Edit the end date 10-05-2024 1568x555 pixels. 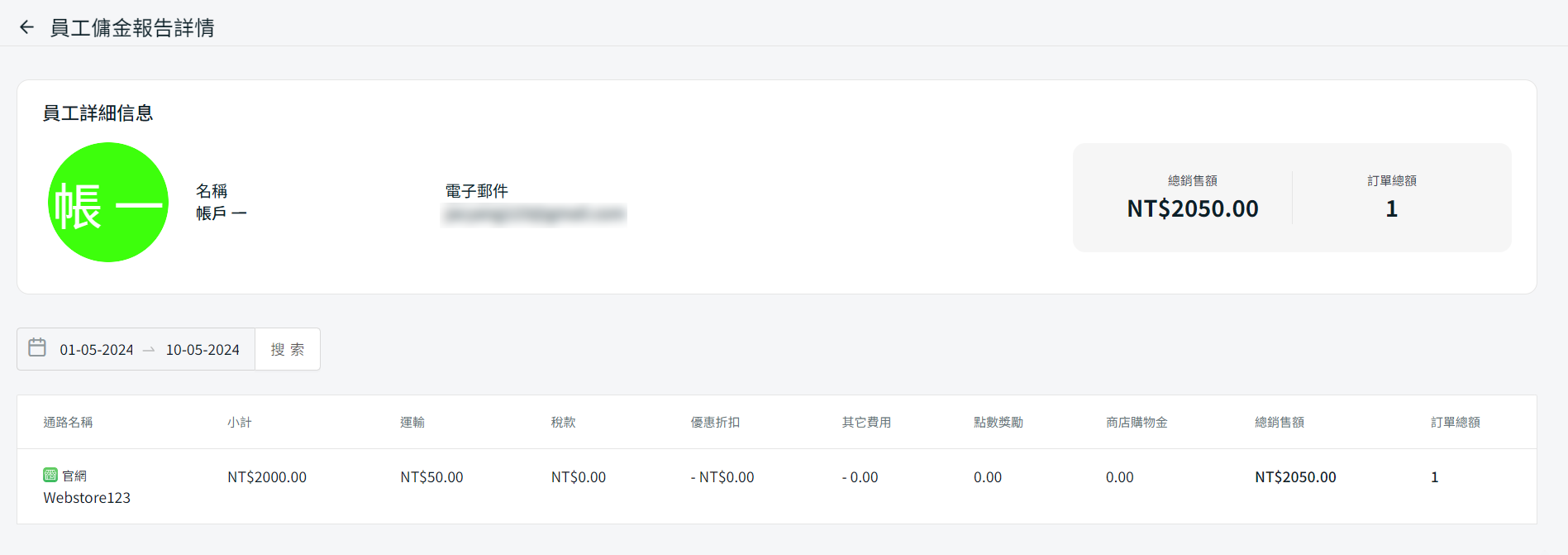tap(203, 350)
